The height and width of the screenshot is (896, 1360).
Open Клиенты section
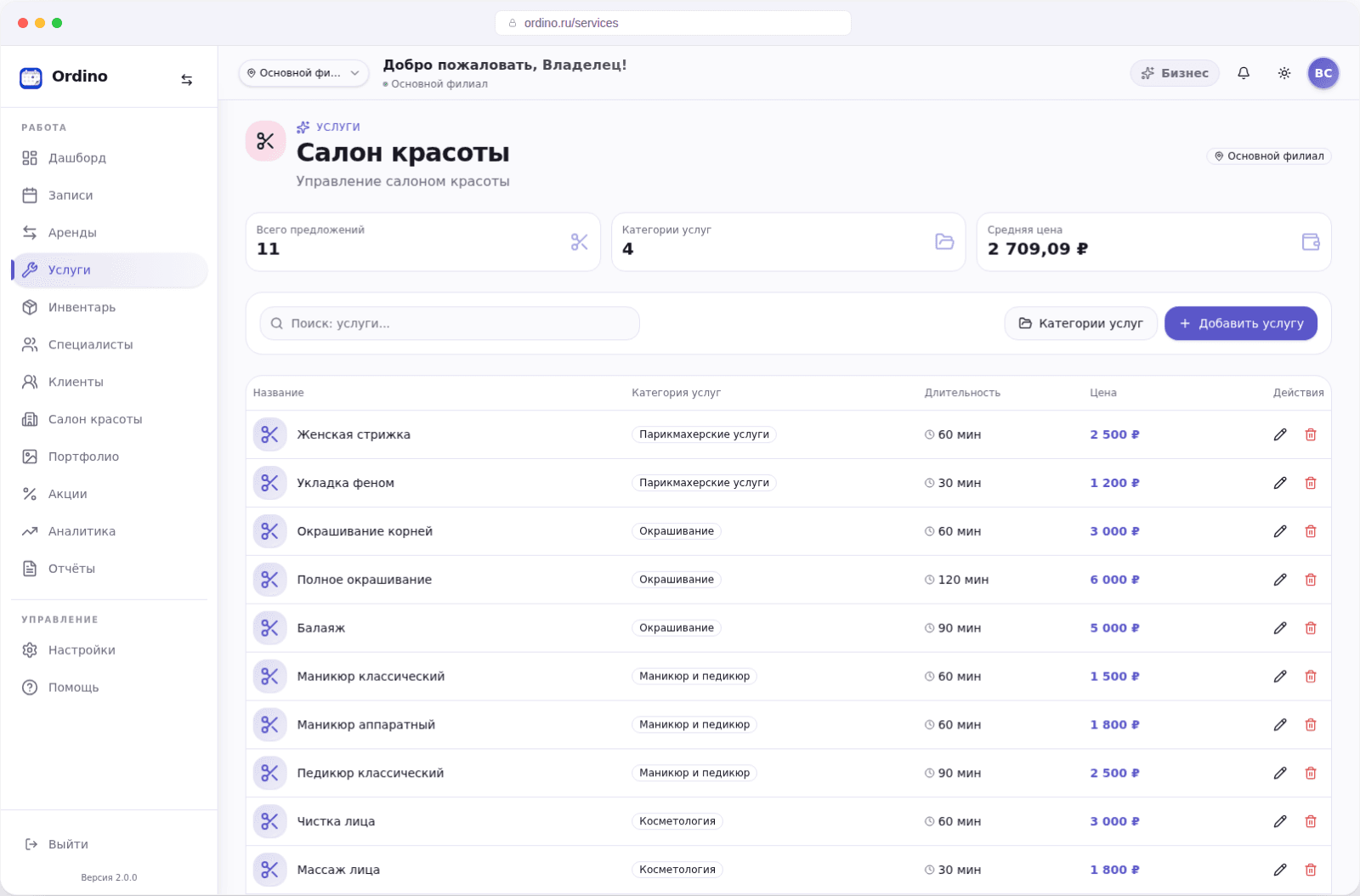[x=110, y=383]
